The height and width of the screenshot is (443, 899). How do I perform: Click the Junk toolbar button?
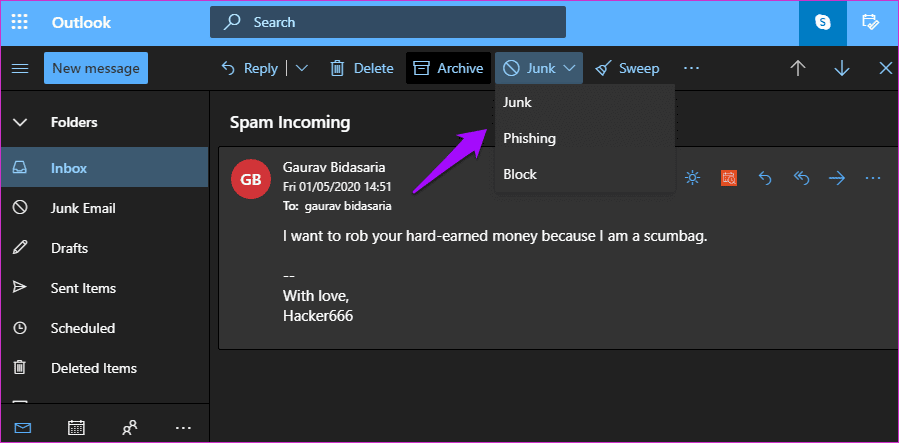529,68
